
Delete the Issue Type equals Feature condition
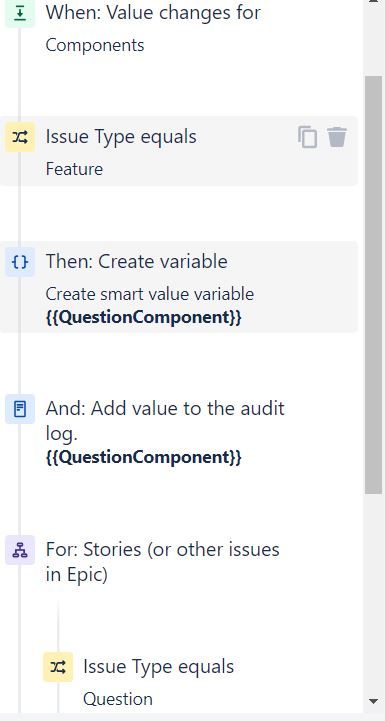(337, 137)
